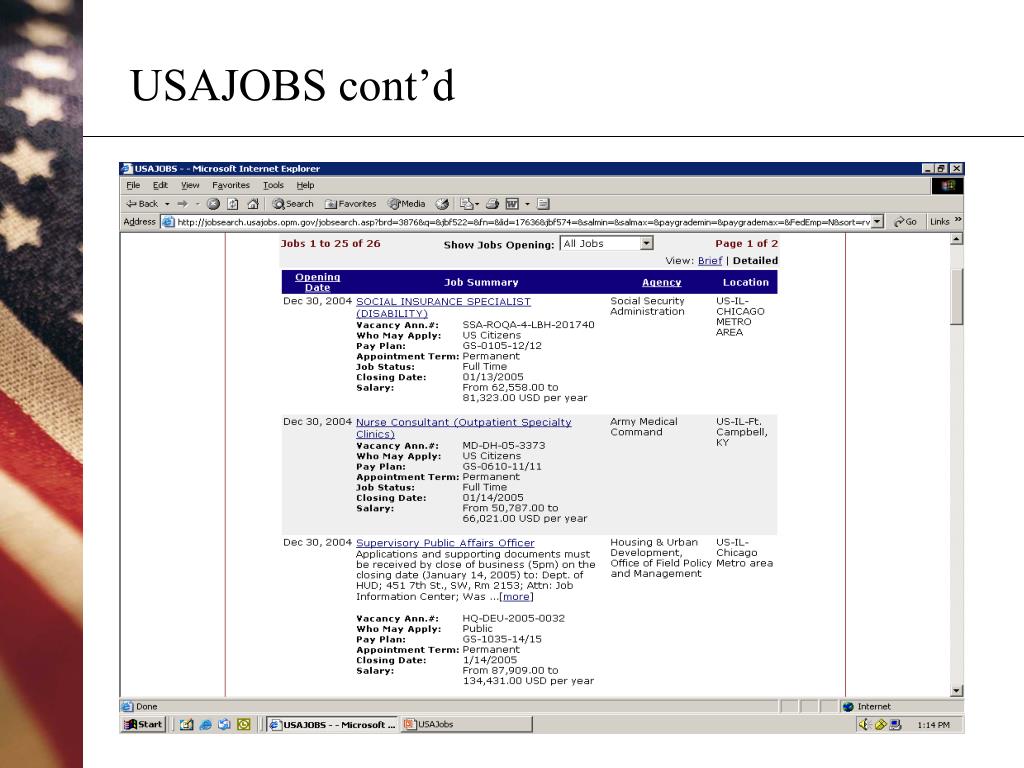Click the address URL field
Screen dimensions: 1024x768
pyautogui.click(x=523, y=222)
